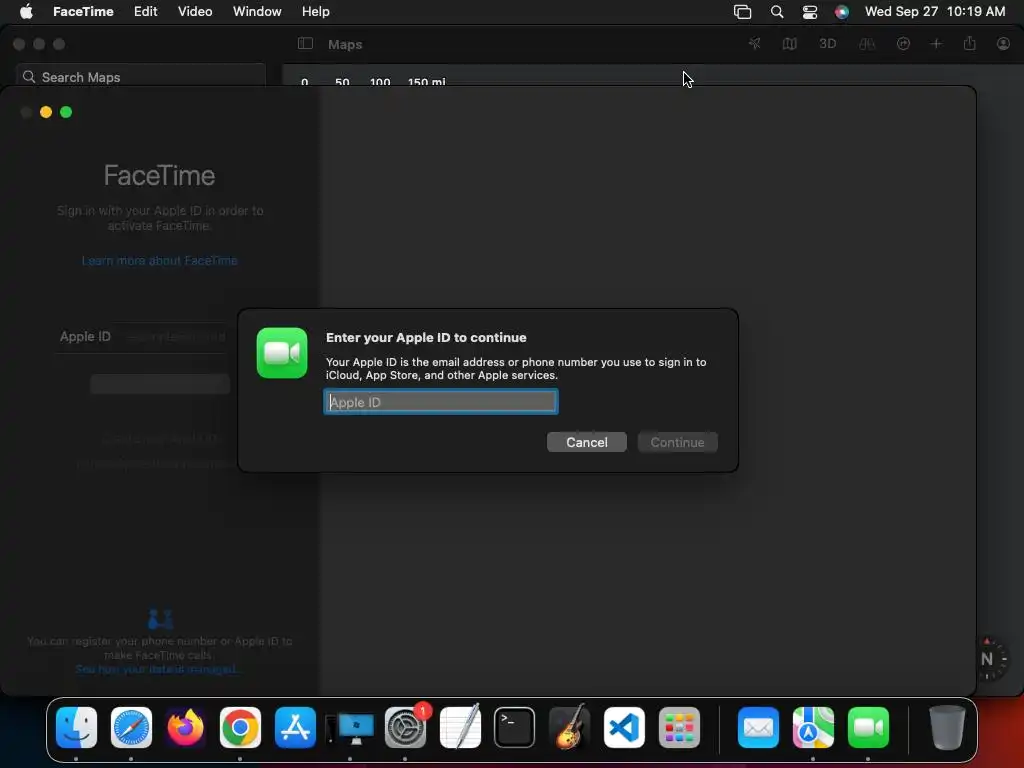Click the FaceTime camera icon in the dialog

(x=282, y=353)
